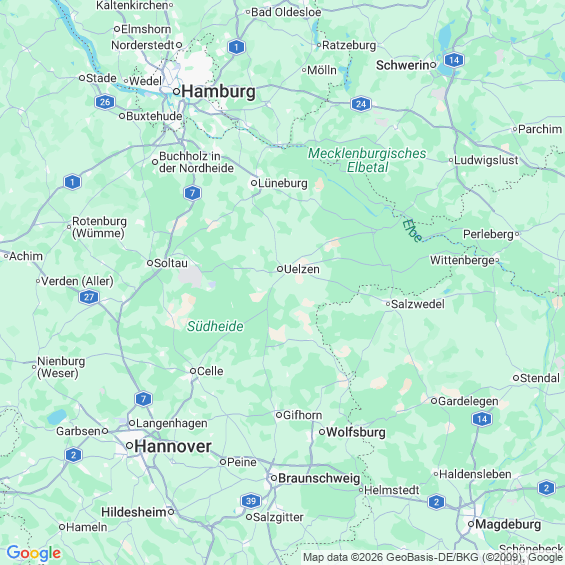This screenshot has height=565, width=565.
Task: Click highway 24 shield near Mölln
Action: pos(361,104)
